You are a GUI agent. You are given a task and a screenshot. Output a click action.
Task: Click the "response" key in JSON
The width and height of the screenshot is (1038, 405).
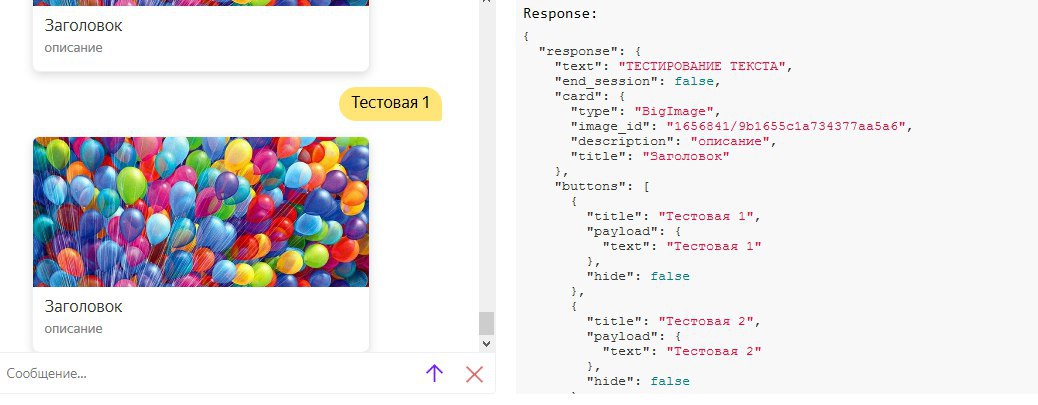575,51
